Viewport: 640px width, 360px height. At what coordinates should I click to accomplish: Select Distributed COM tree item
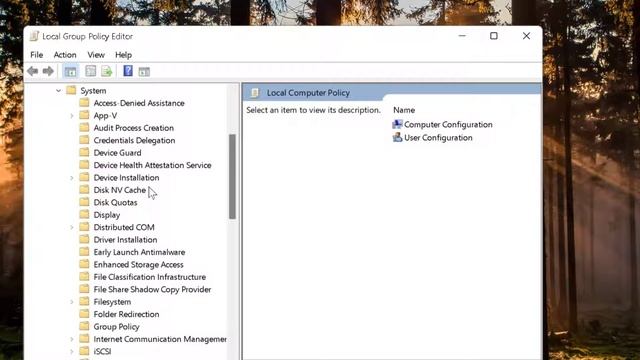pyautogui.click(x=124, y=227)
